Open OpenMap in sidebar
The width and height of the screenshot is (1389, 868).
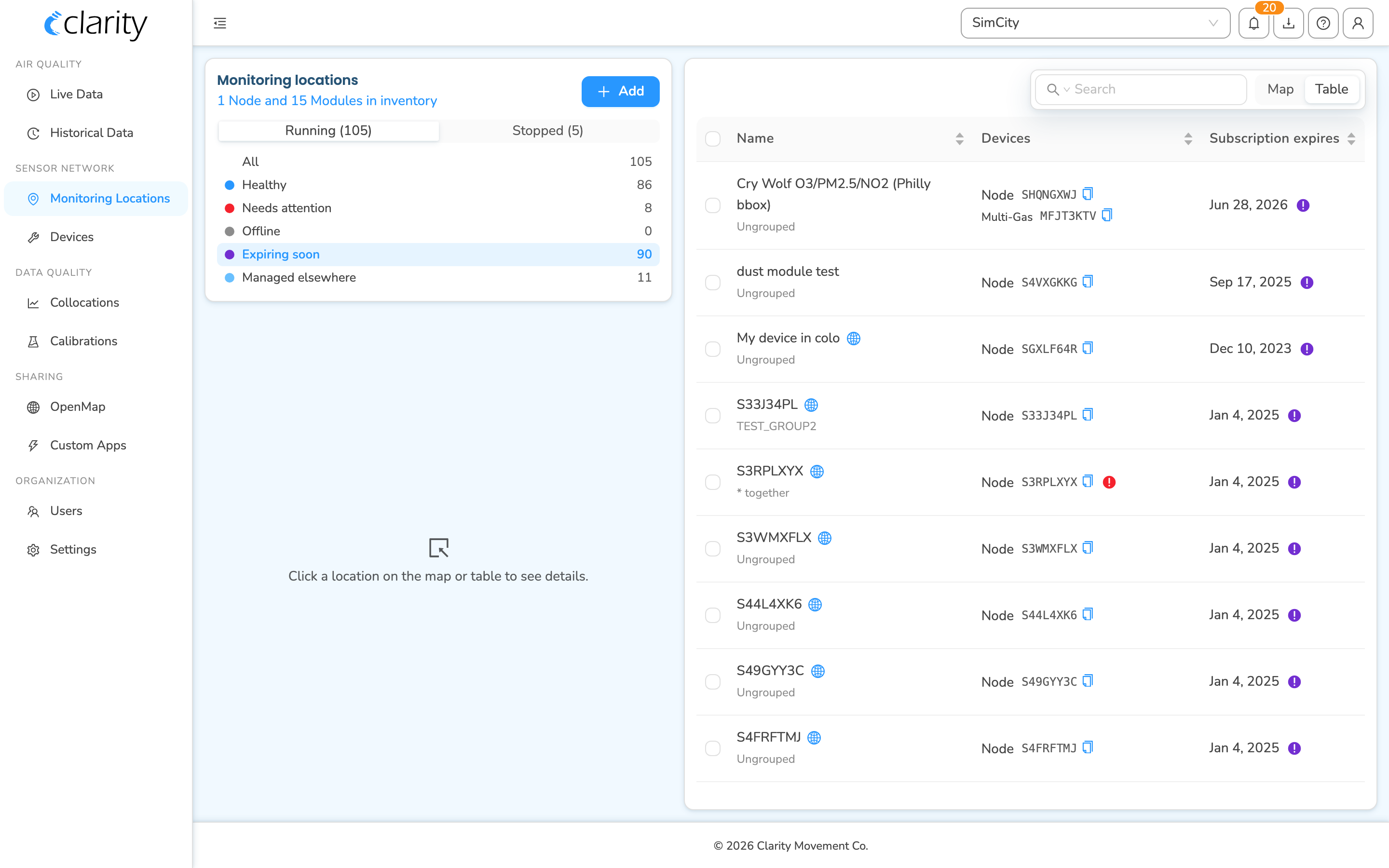coord(96,407)
